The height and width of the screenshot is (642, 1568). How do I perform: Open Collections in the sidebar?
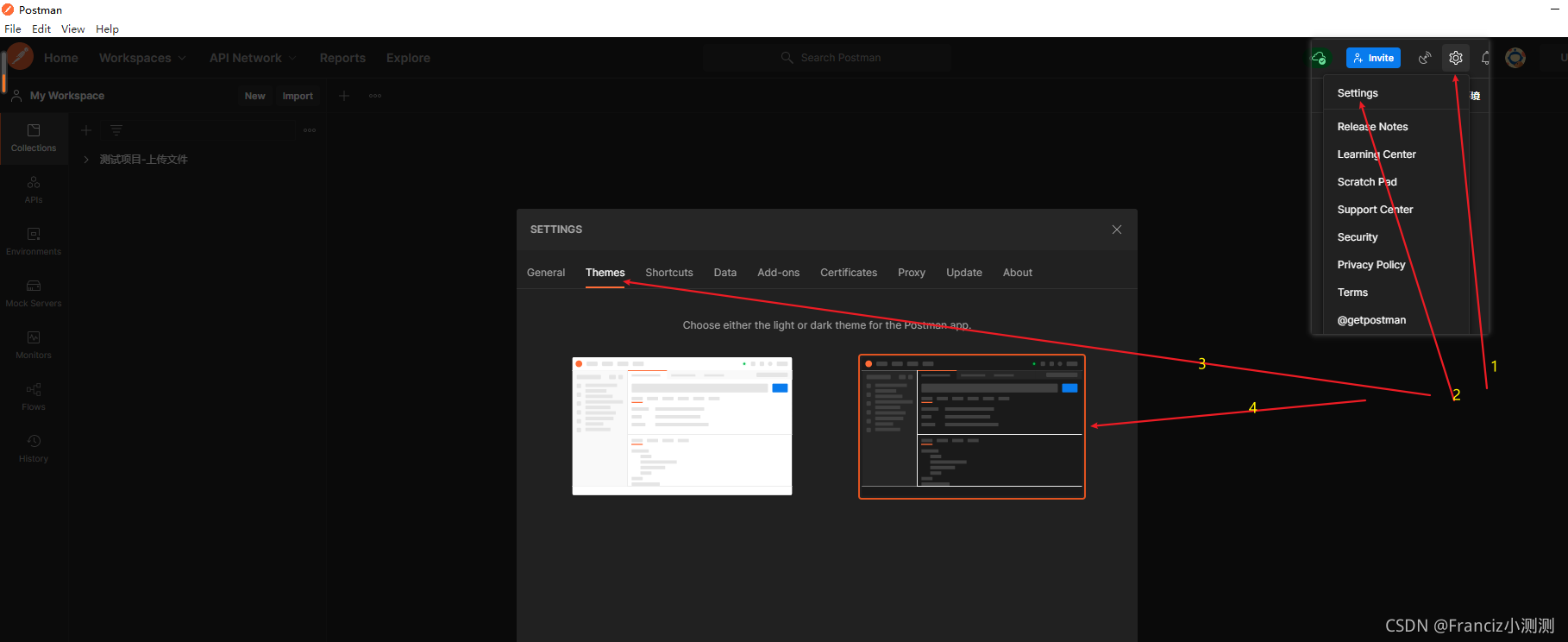click(34, 138)
